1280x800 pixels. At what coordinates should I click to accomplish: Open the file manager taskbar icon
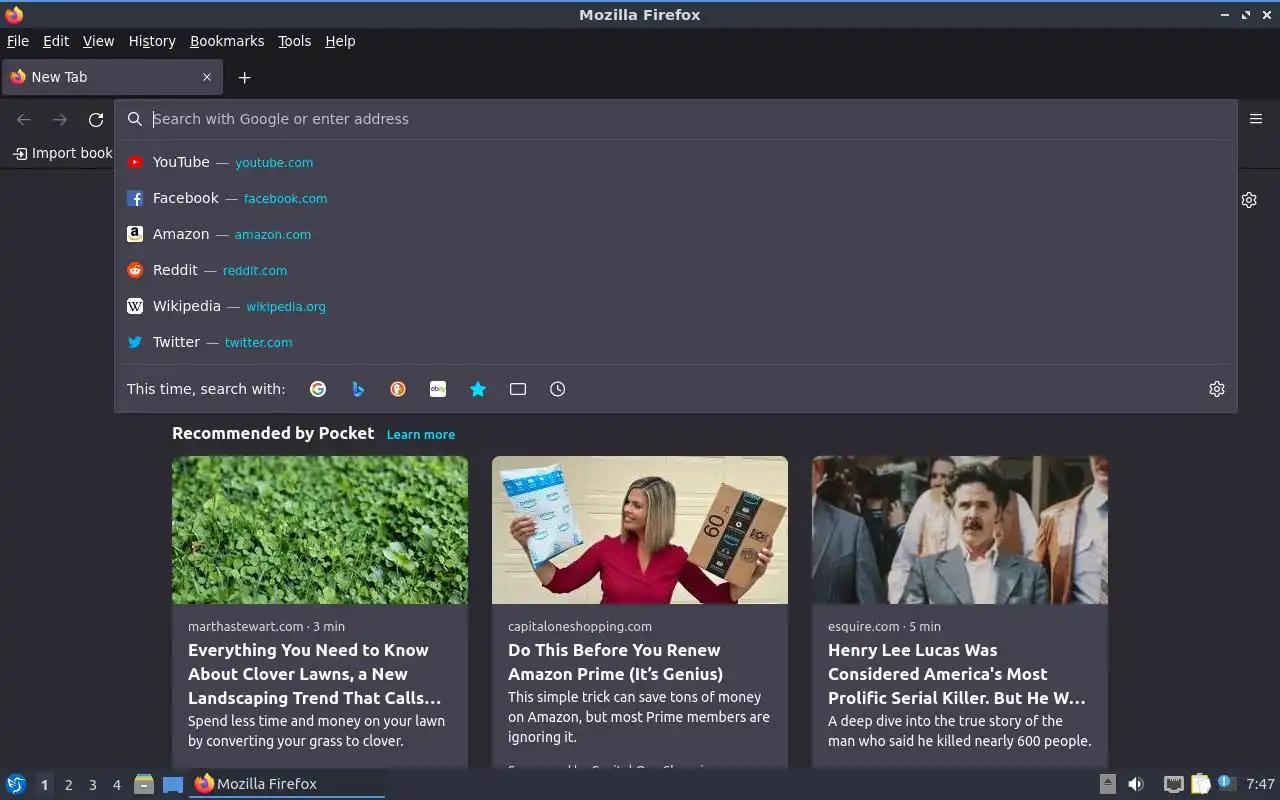click(144, 784)
